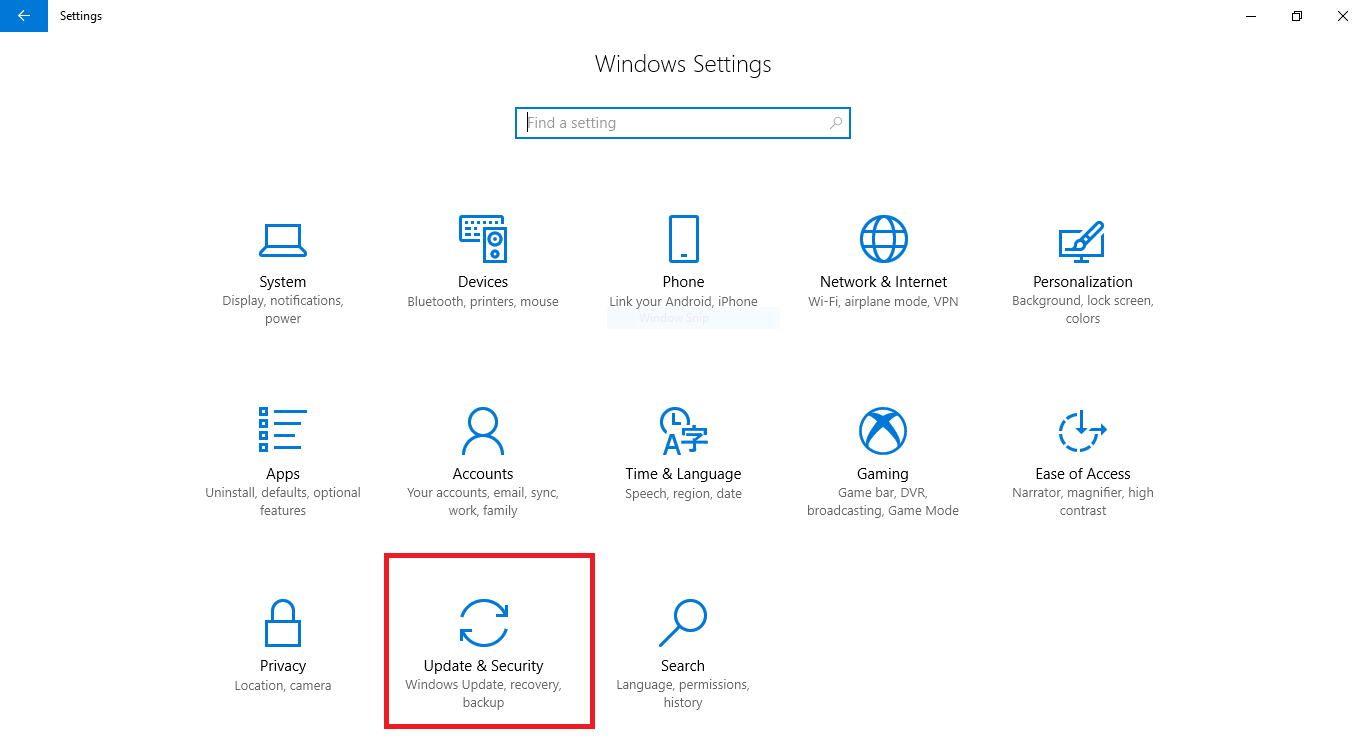Go back using the title bar arrow
1366x738 pixels.
[x=24, y=16]
